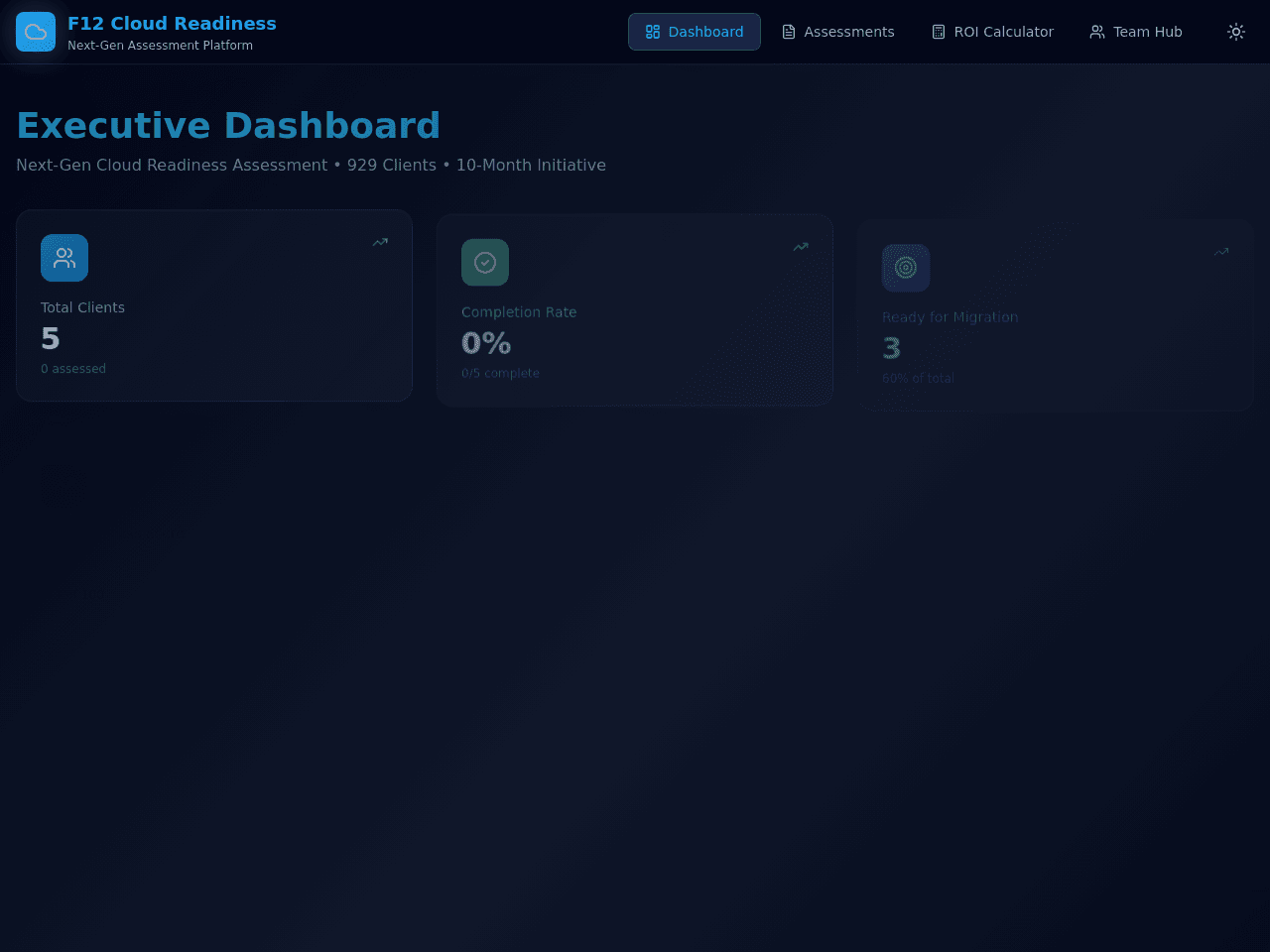The image size is (1270, 952).
Task: Click the Executive Dashboard heading
Action: coord(228,126)
